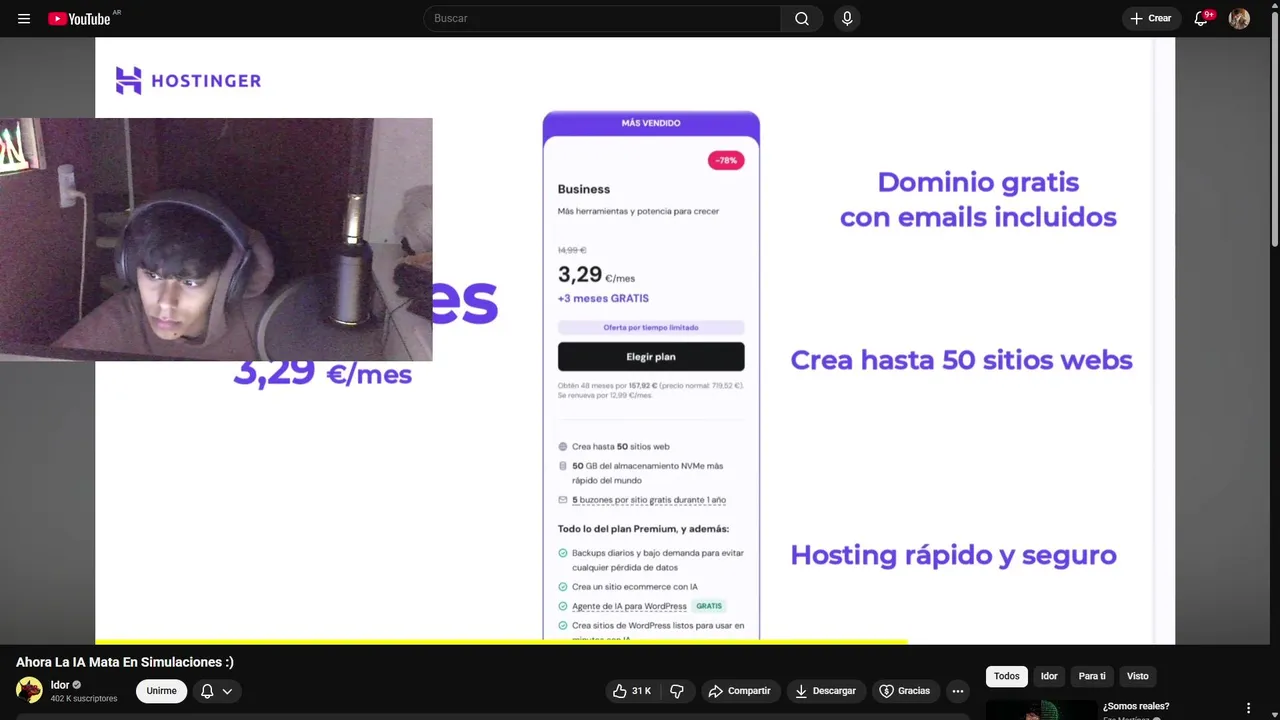Viewport: 1280px width, 720px height.
Task: Click the Unirme membership button
Action: pyautogui.click(x=161, y=691)
